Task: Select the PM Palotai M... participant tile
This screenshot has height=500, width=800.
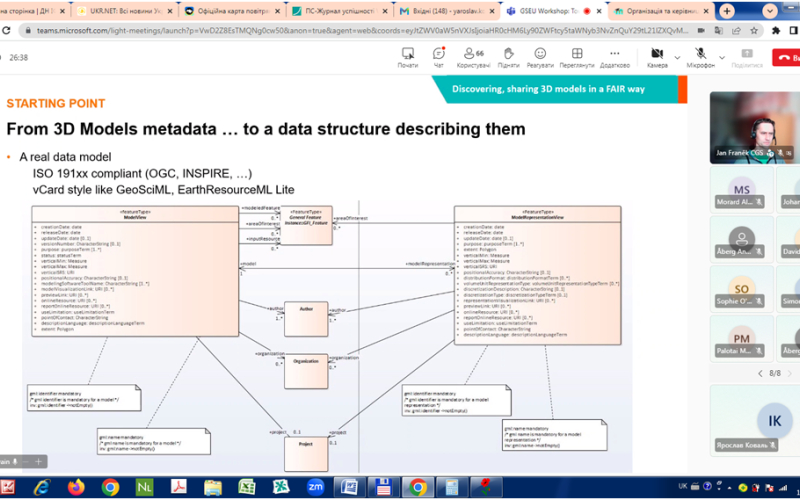Action: click(741, 338)
